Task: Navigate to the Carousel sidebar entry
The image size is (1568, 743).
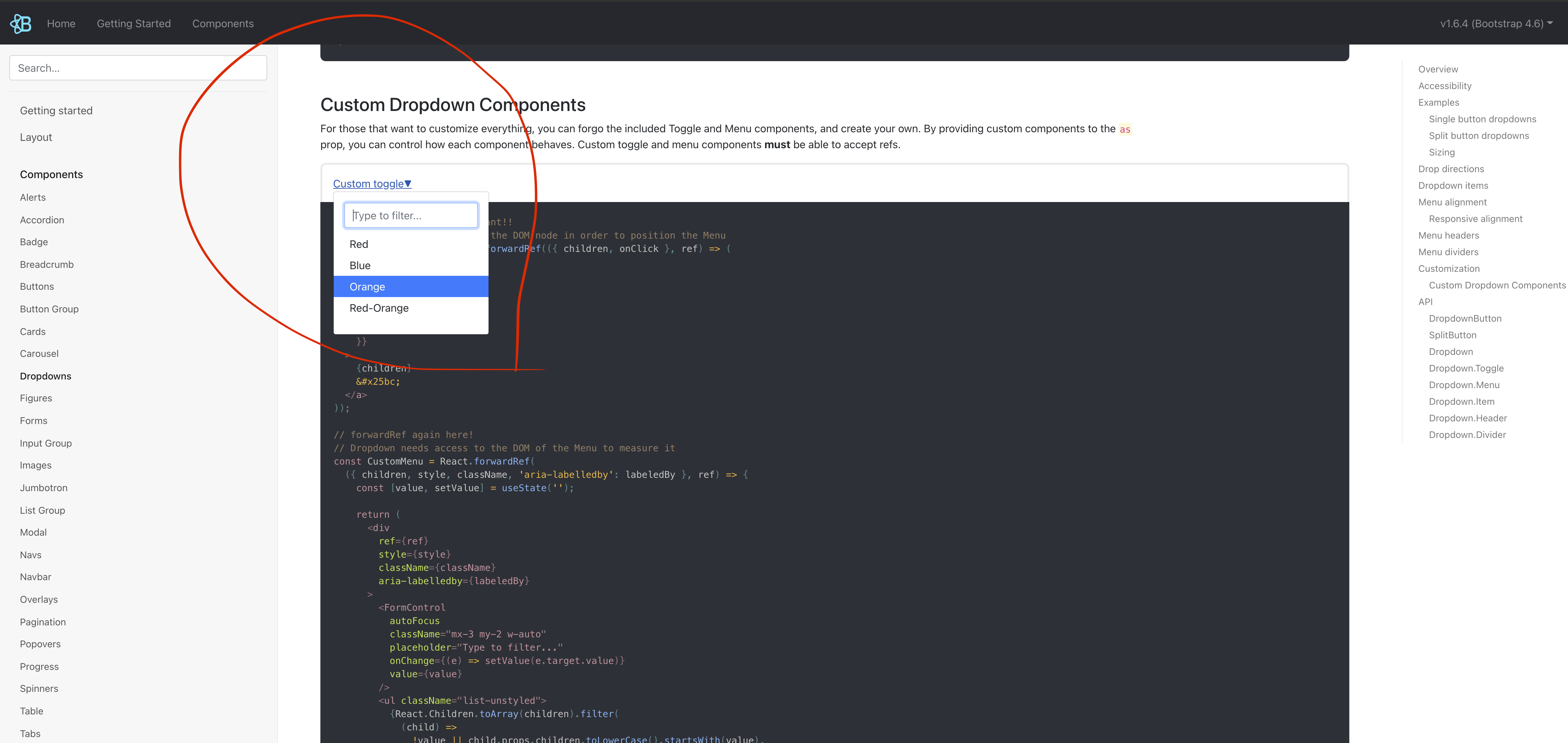Action: pyautogui.click(x=39, y=353)
